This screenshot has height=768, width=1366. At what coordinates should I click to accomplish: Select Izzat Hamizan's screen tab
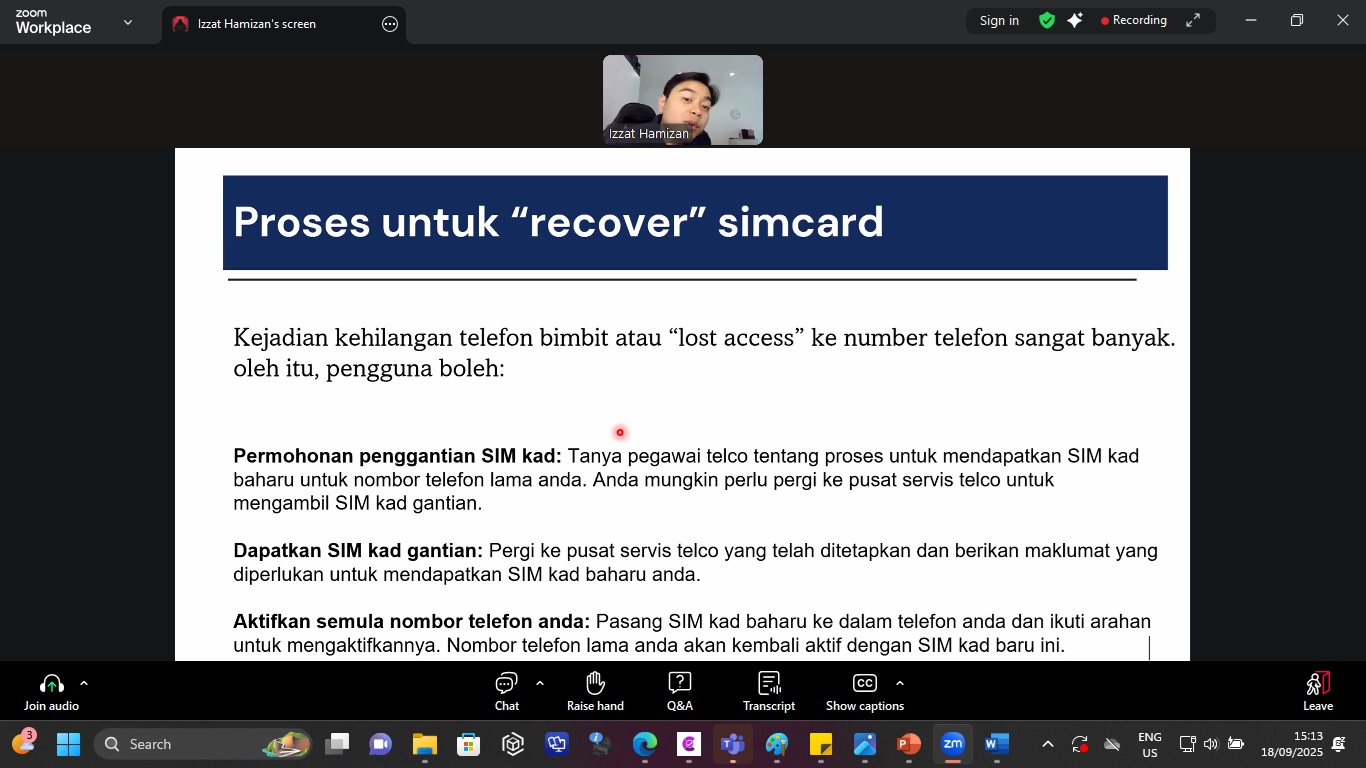(x=256, y=24)
